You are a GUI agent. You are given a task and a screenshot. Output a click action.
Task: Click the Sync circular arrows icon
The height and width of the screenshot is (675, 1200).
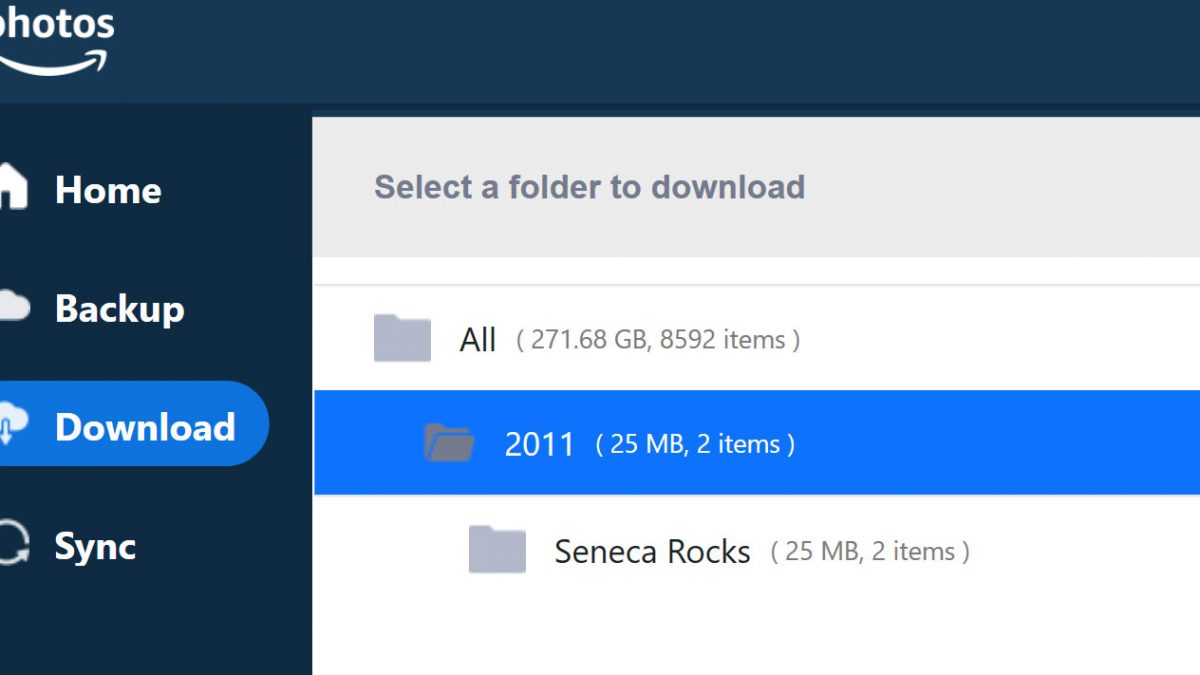(12, 545)
